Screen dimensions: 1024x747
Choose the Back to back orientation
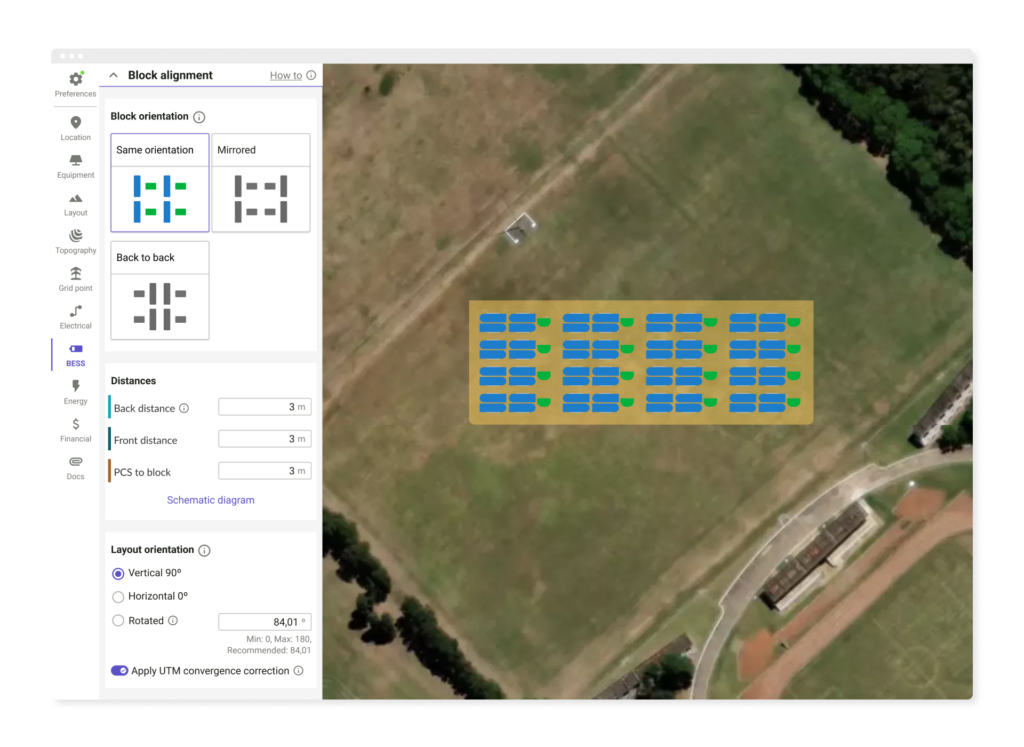[x=160, y=290]
